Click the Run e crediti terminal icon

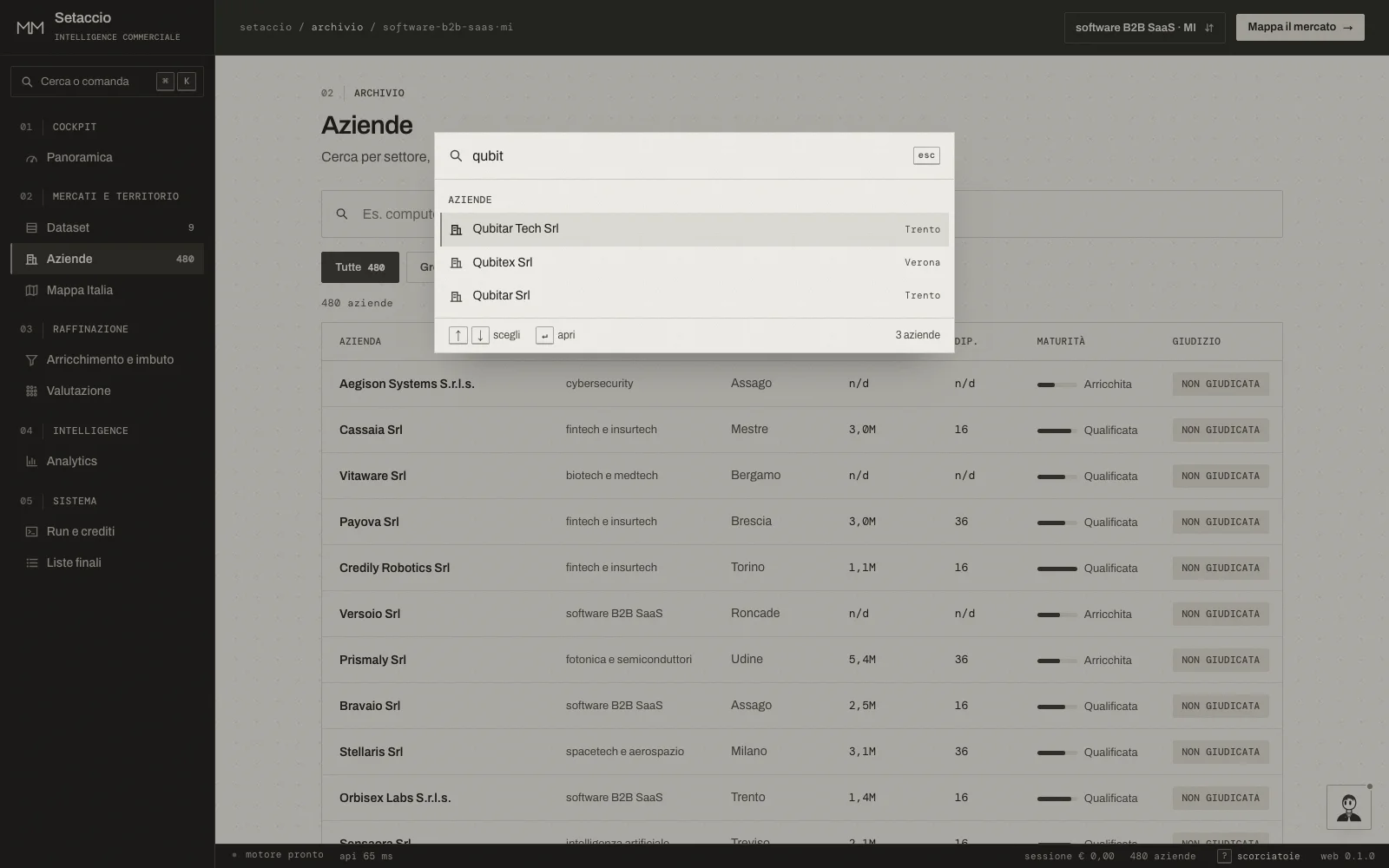click(31, 532)
